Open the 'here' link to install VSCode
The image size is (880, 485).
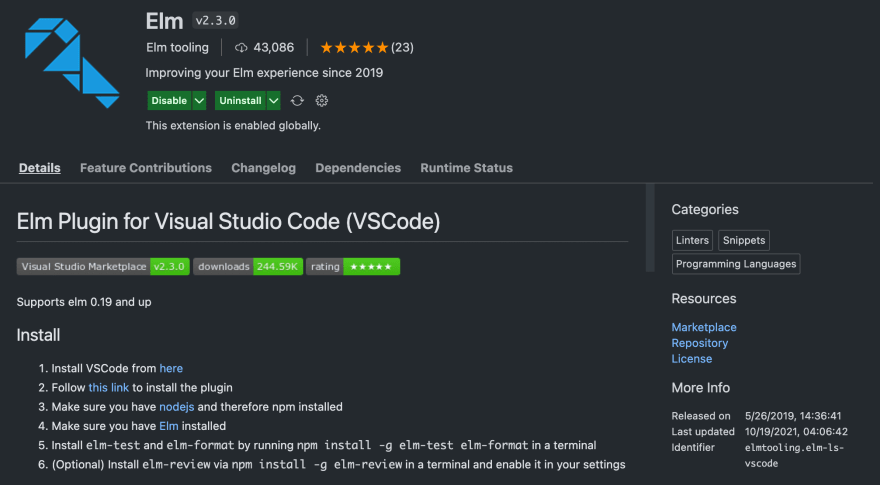171,368
